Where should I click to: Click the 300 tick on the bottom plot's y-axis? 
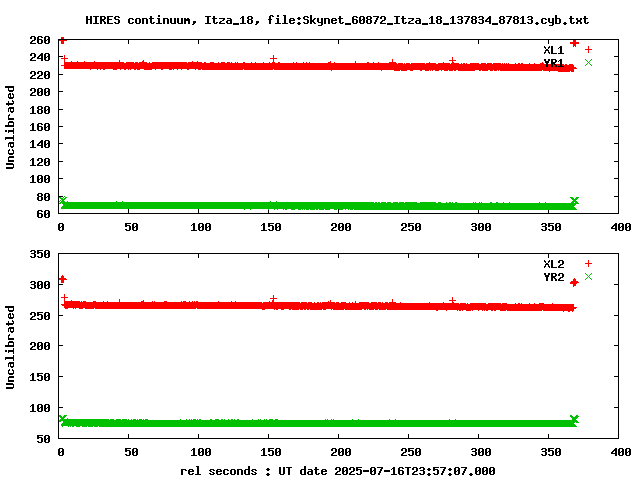click(40, 285)
